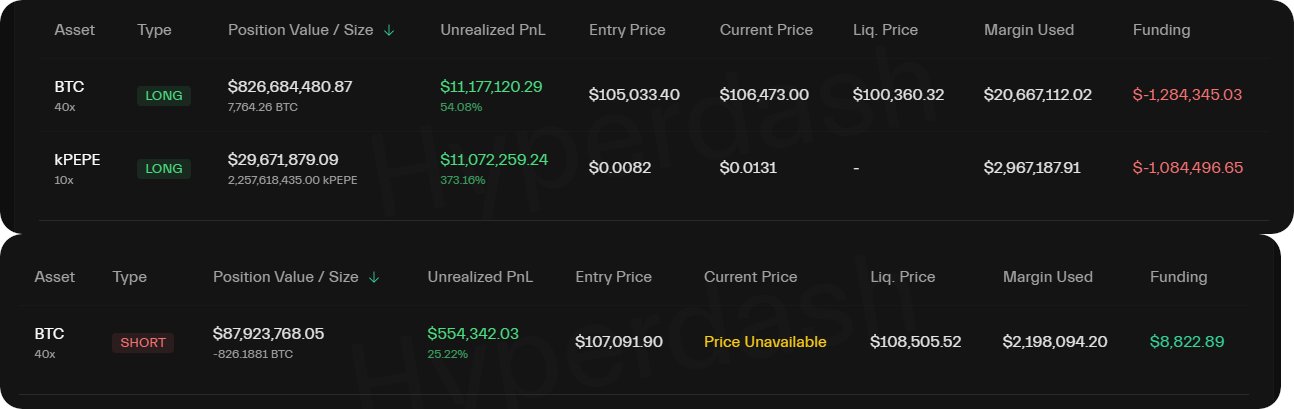Click the Margin Used header in top table
The image size is (1294, 409).
click(1029, 30)
